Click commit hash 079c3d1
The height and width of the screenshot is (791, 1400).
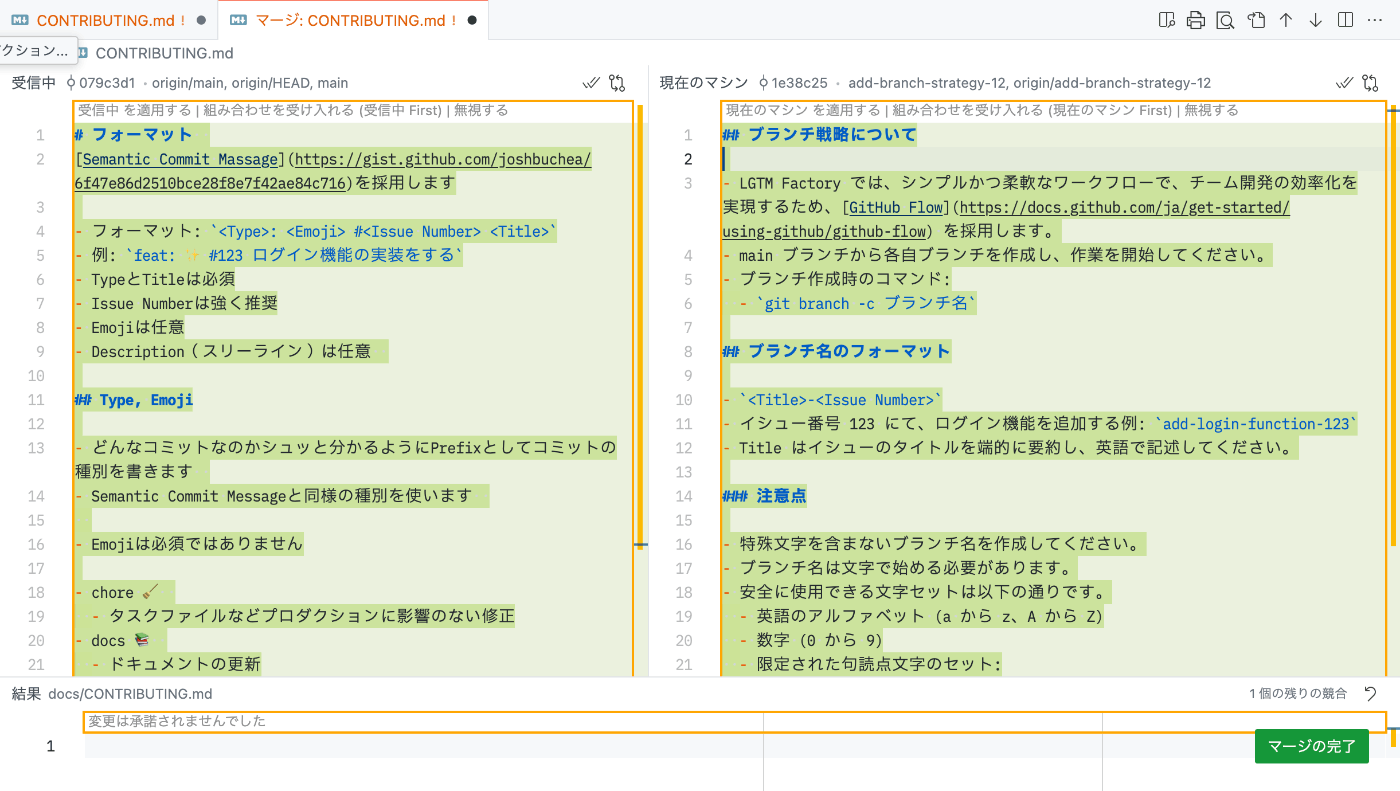[x=107, y=83]
